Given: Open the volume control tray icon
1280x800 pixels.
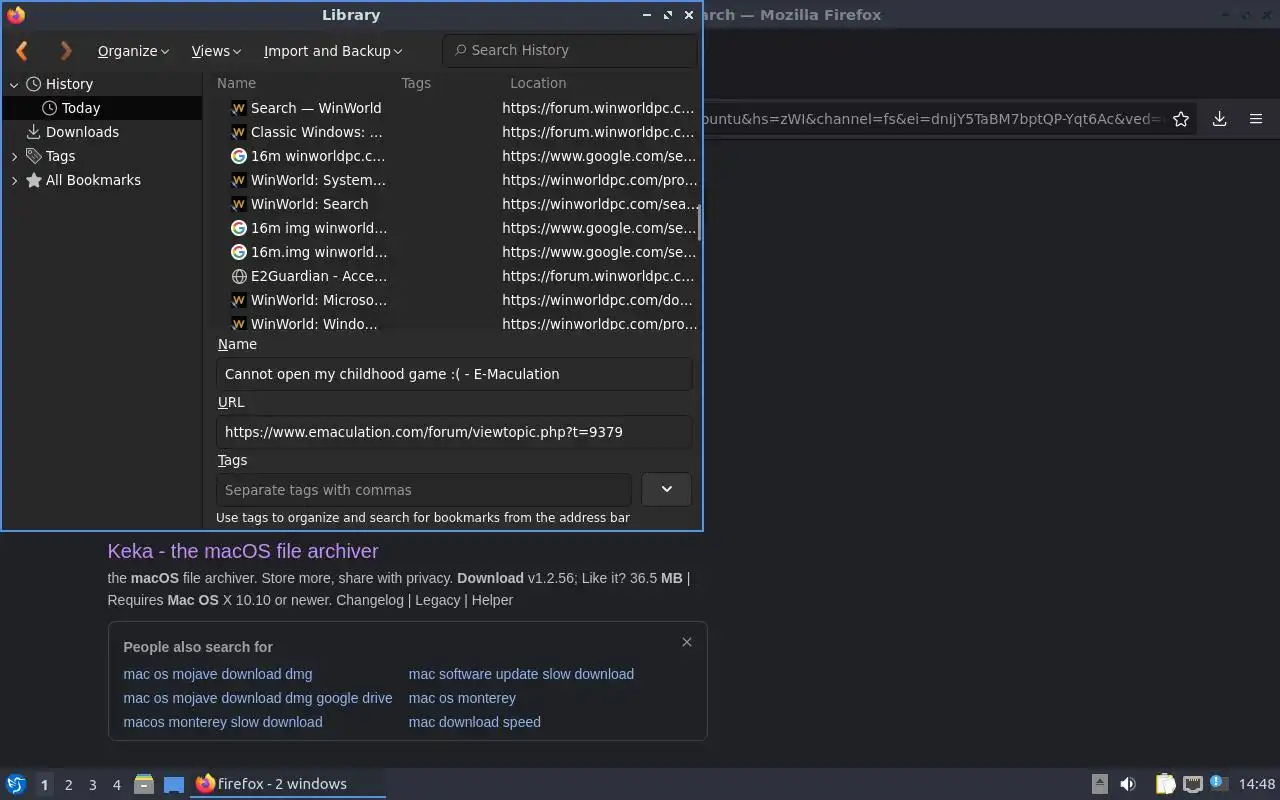Looking at the screenshot, I should [1128, 784].
